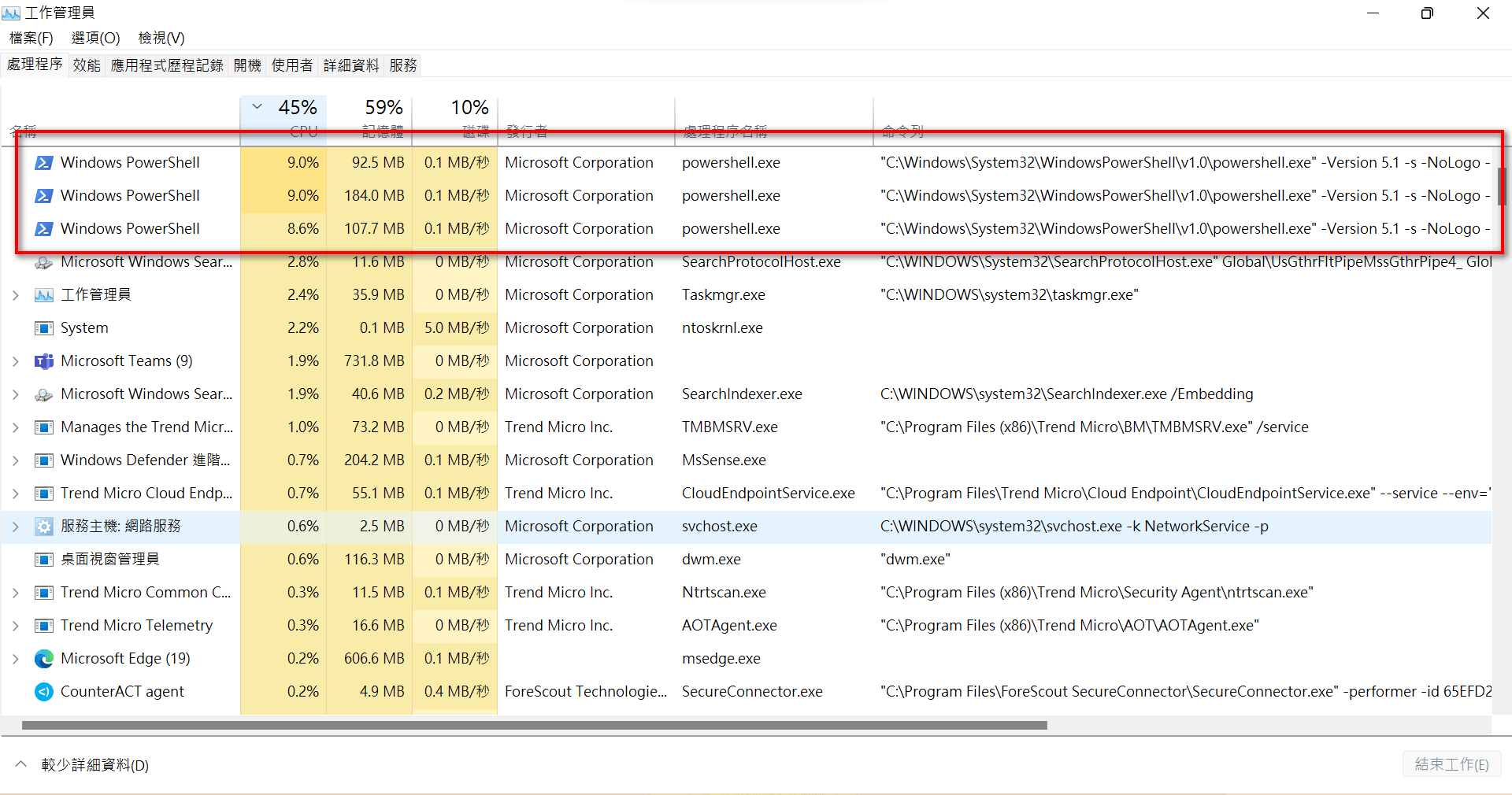
Task: Click the Taskmgr.exe process name cell
Action: pyautogui.click(x=724, y=295)
